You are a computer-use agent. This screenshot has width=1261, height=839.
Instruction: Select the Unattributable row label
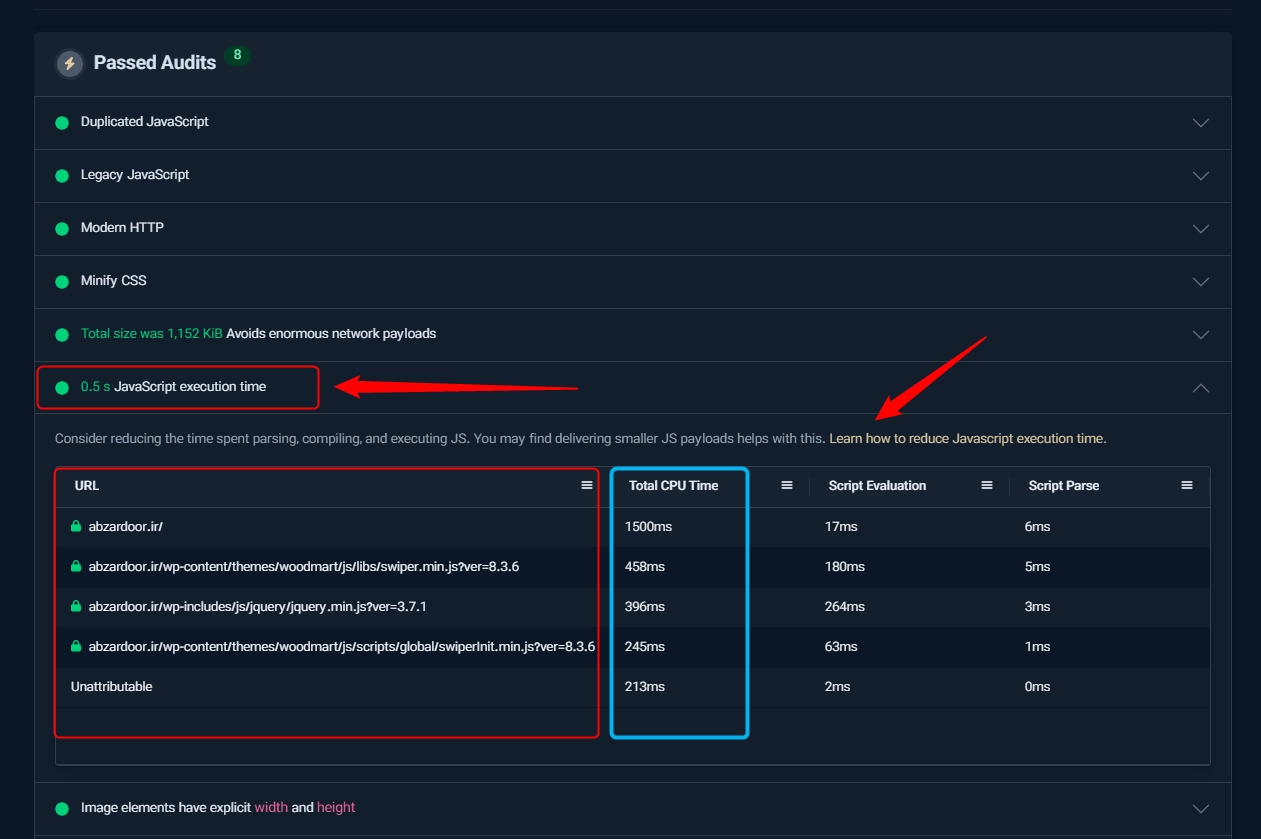click(x=111, y=686)
